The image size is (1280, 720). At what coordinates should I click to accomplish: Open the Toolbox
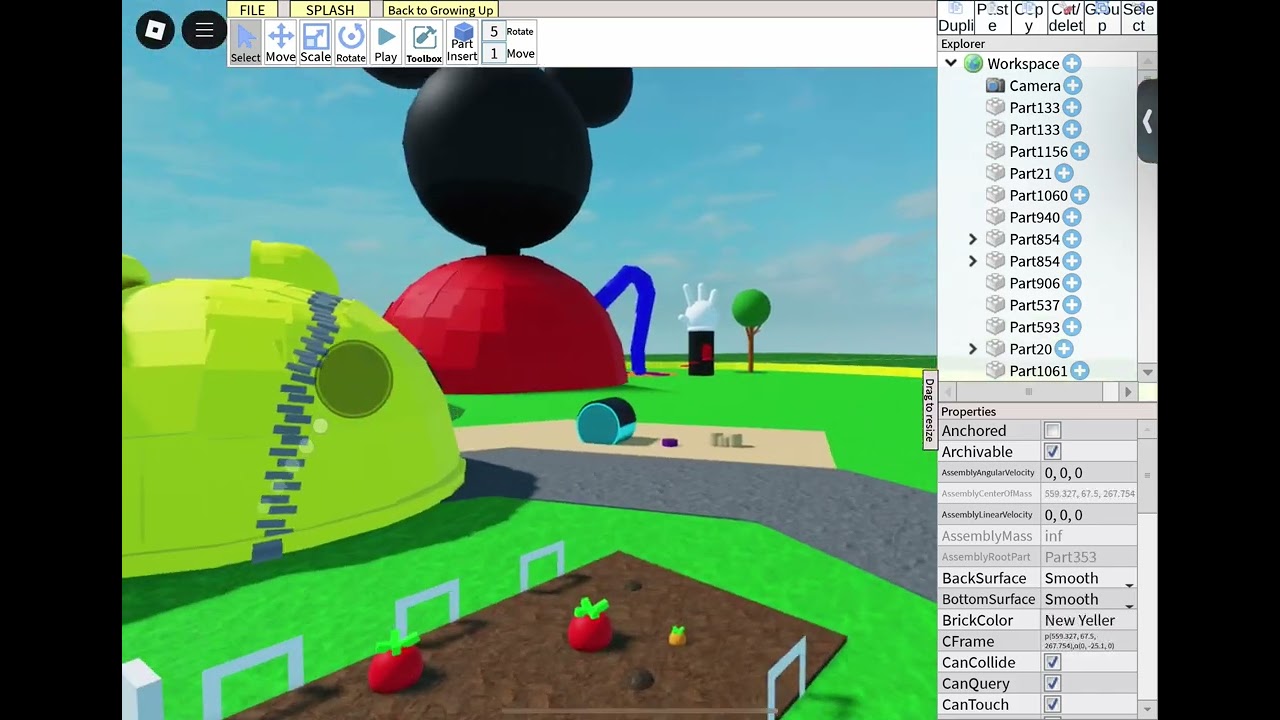tap(424, 43)
